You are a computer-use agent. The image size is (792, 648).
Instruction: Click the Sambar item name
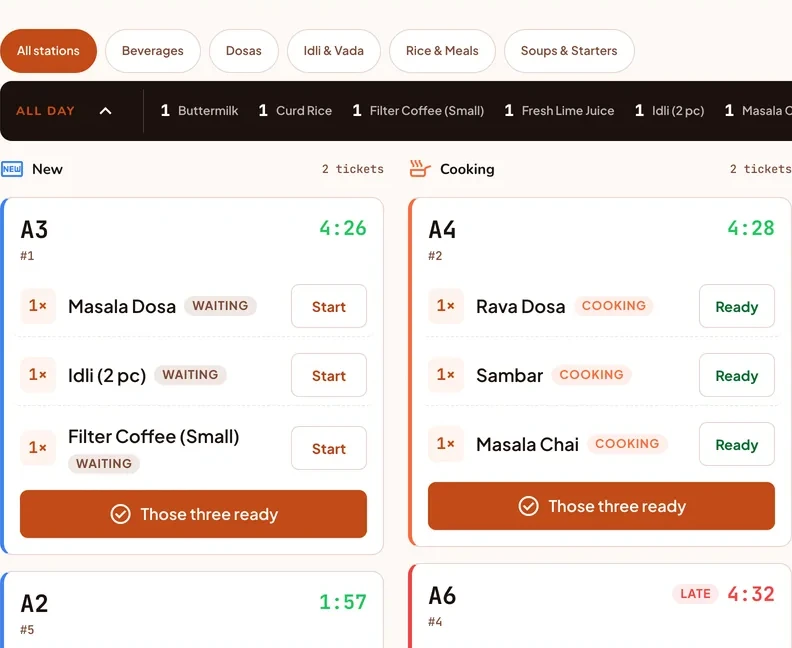pos(510,375)
